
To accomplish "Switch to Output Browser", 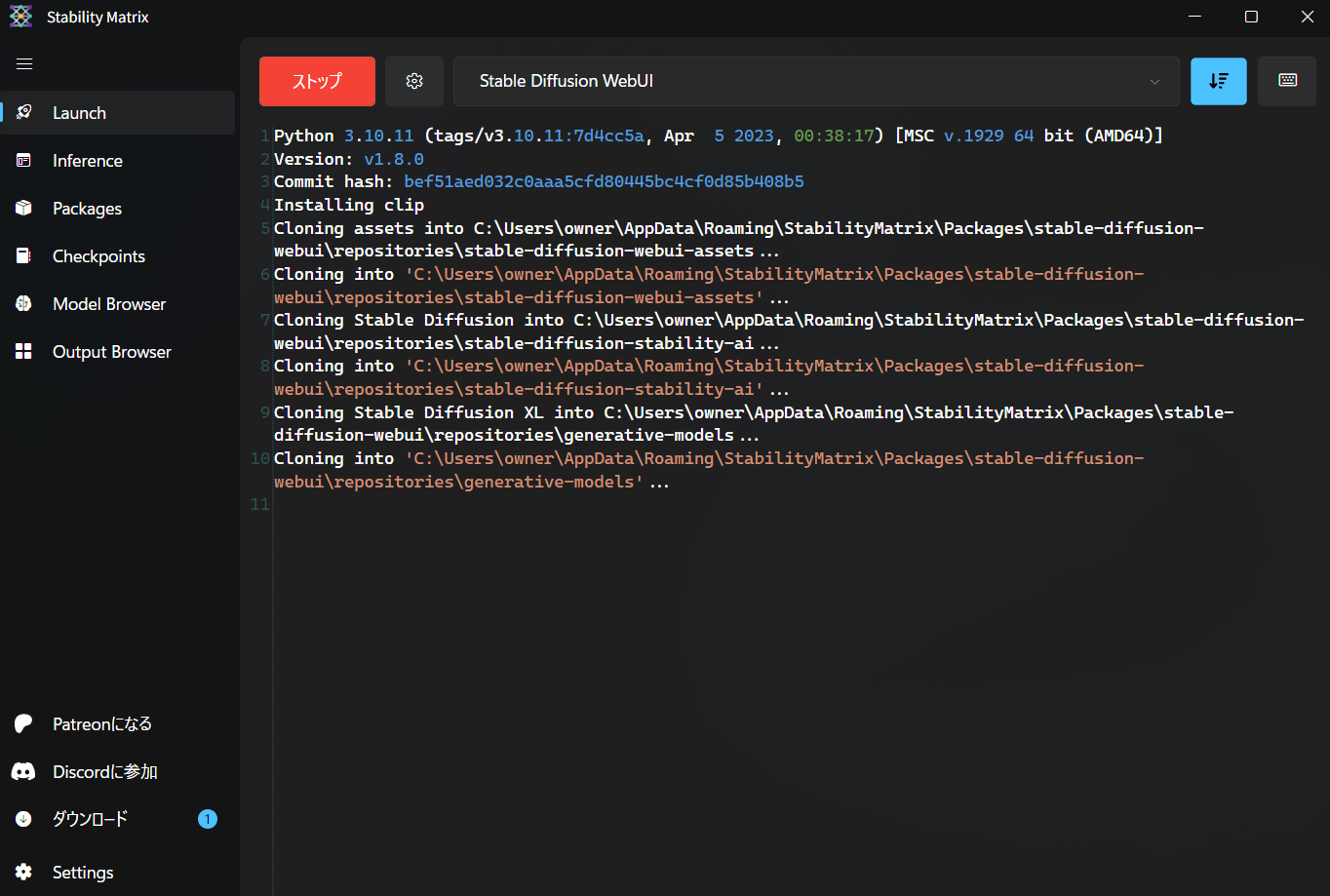I will click(x=118, y=351).
